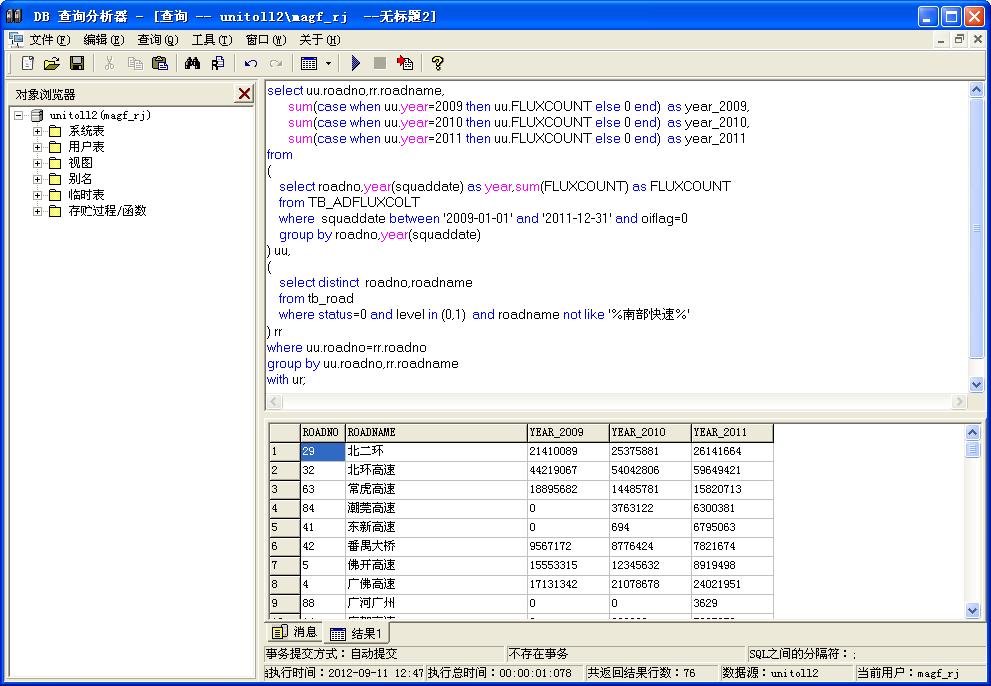This screenshot has width=991, height=686.
Task: Export results with the red arrow icon
Action: pyautogui.click(x=407, y=63)
